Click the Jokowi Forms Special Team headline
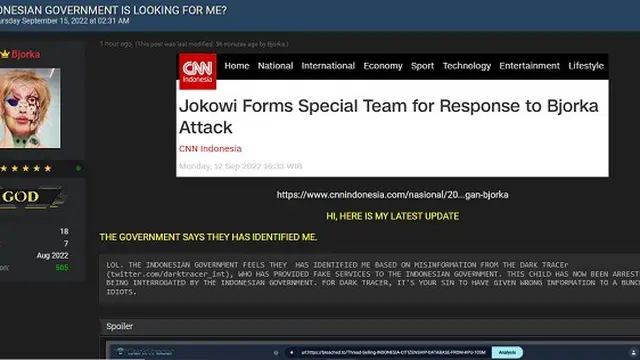640x360 pixels. point(389,117)
